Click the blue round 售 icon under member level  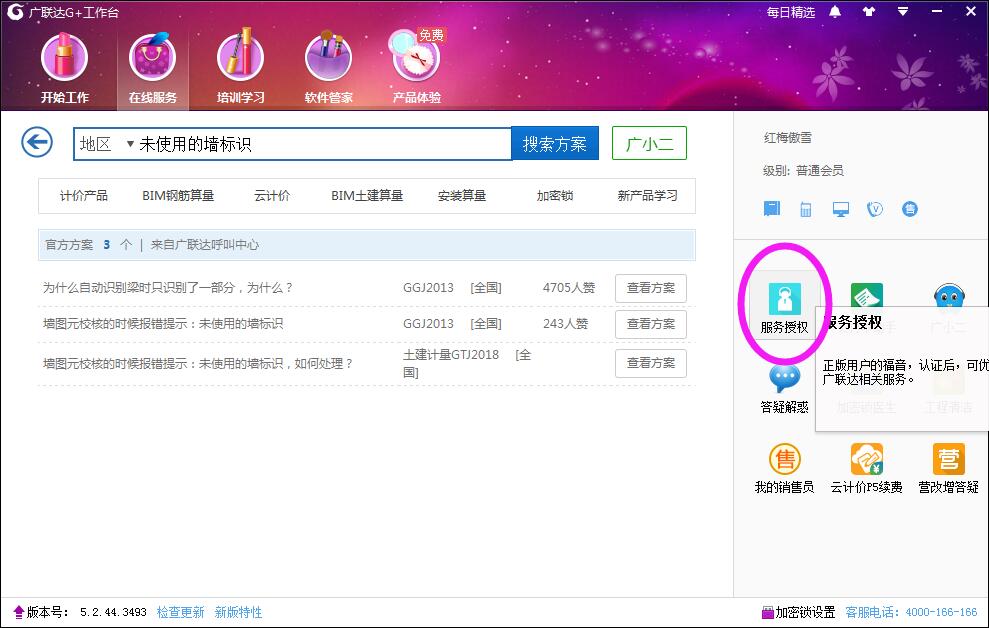(x=910, y=209)
